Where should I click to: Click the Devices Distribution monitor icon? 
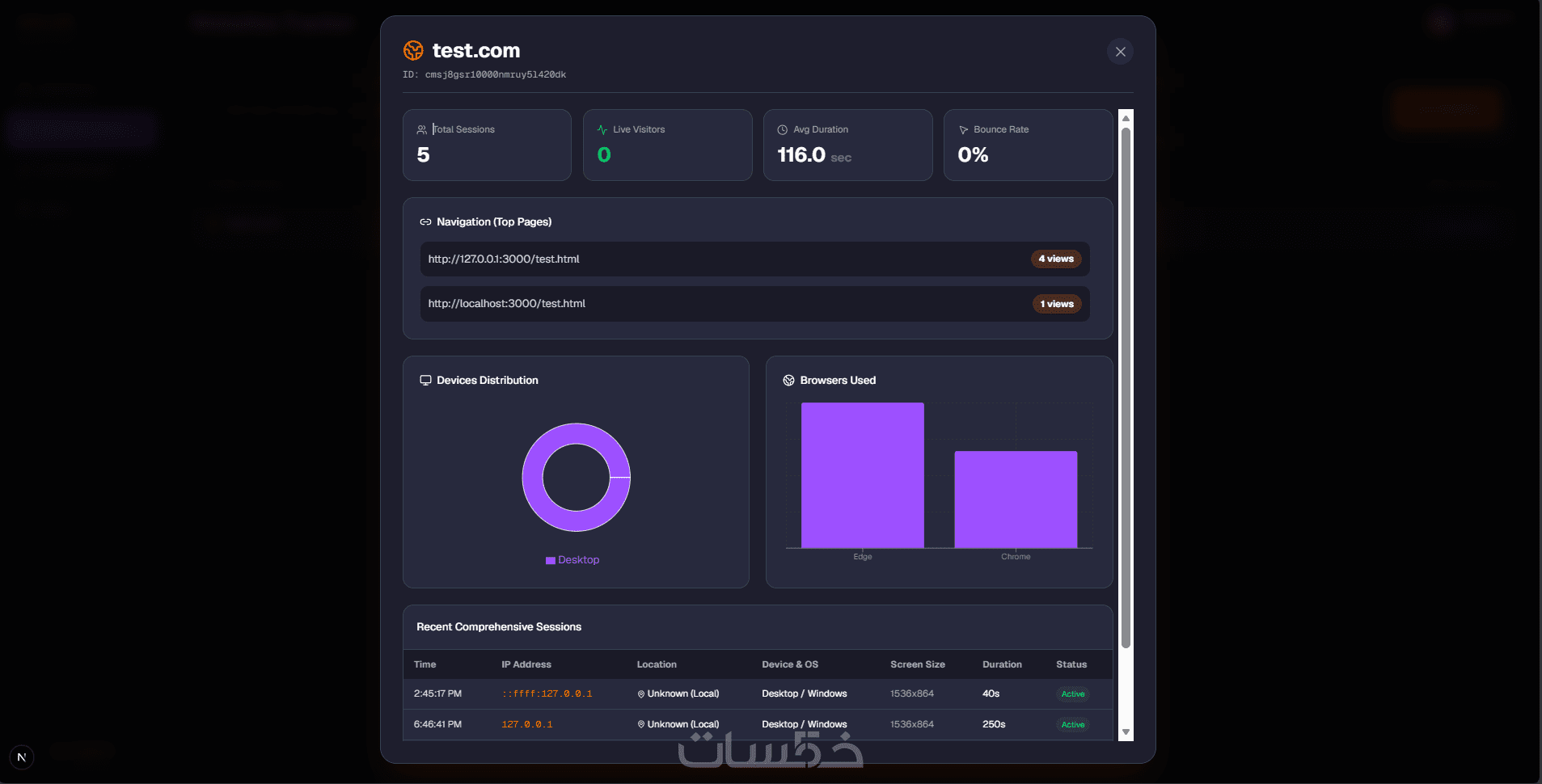pos(425,380)
